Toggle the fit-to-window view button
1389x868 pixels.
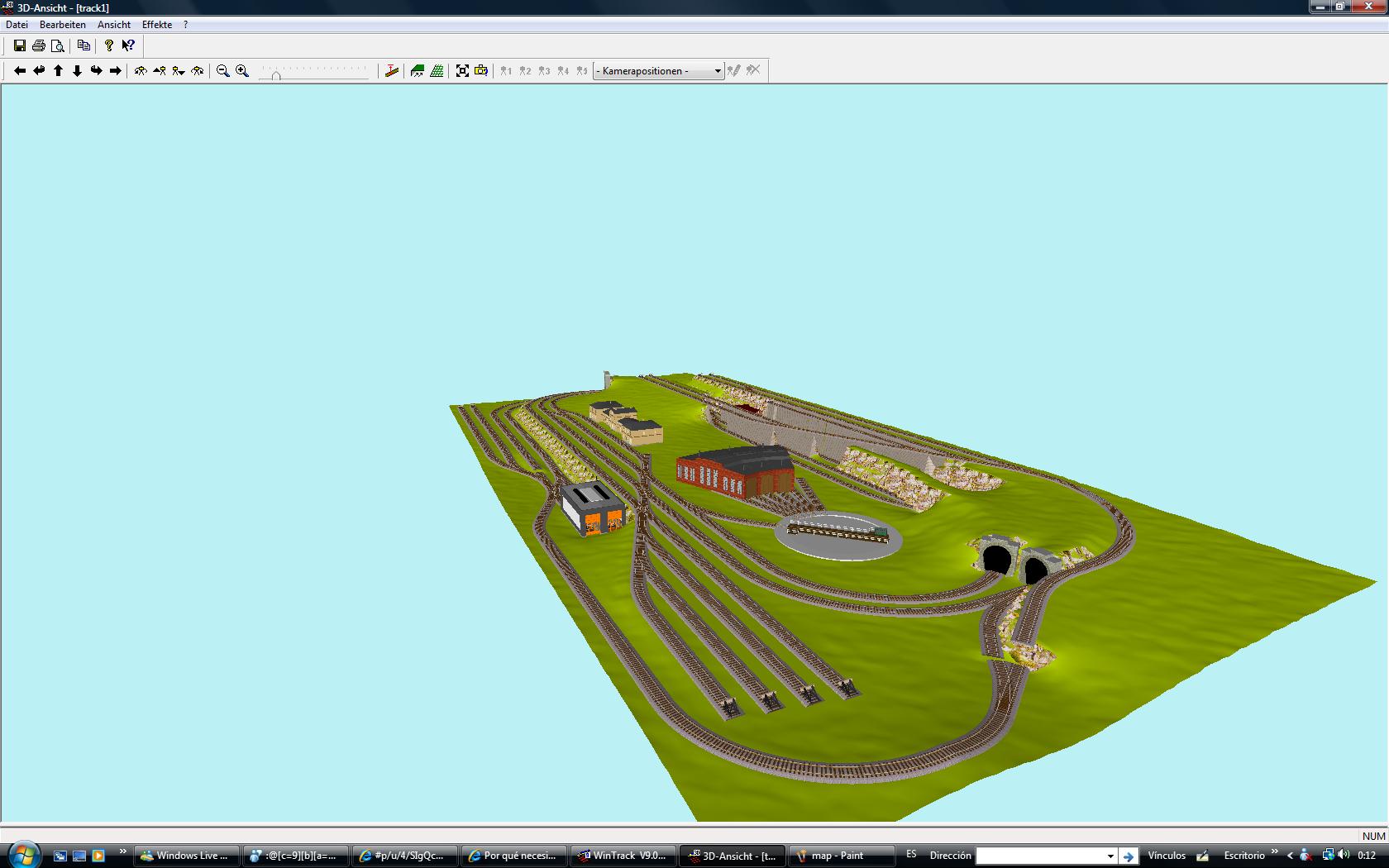[x=462, y=71]
